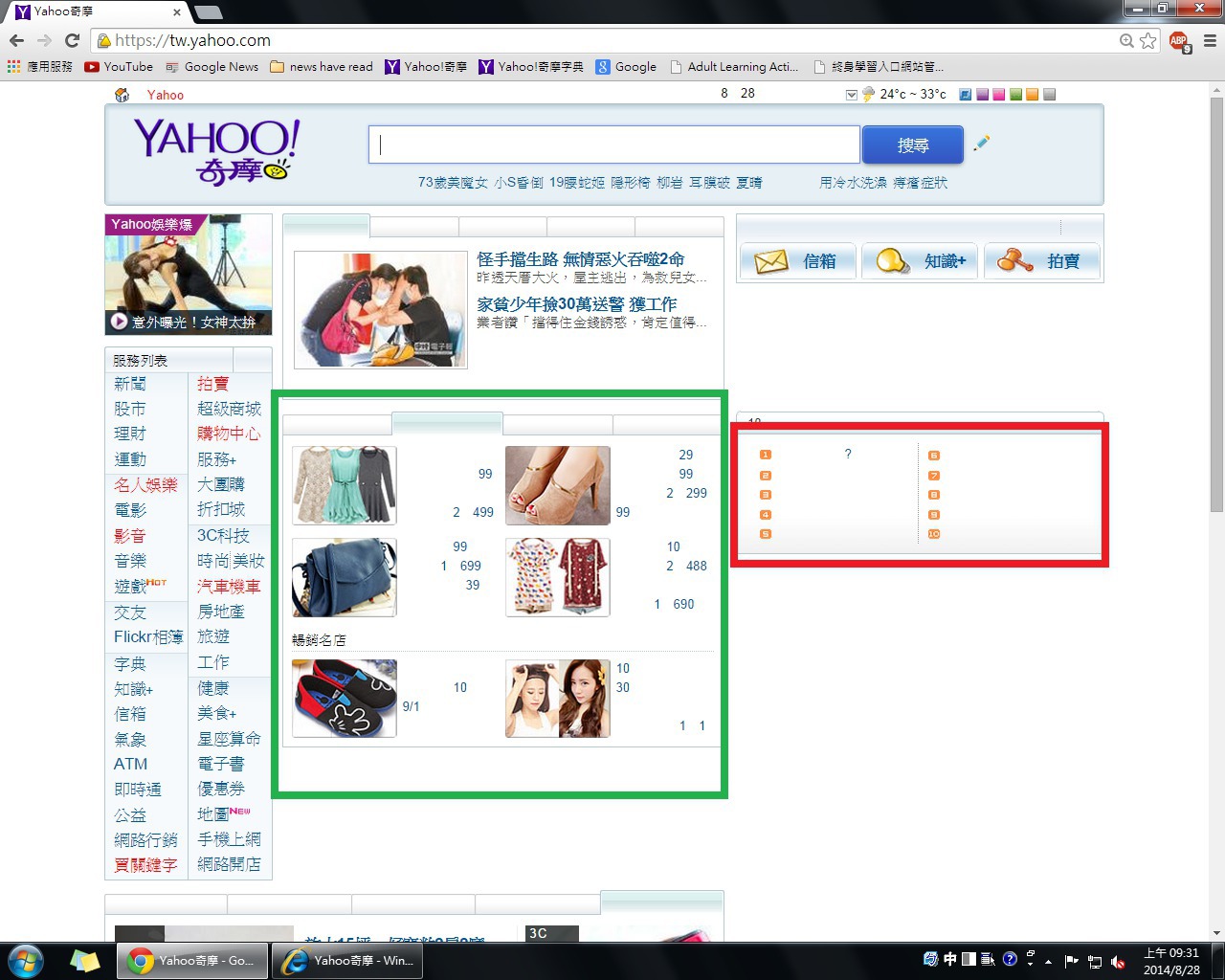
Task: Open the Yahoo娛樂爆 video thumbnail
Action: (189, 275)
